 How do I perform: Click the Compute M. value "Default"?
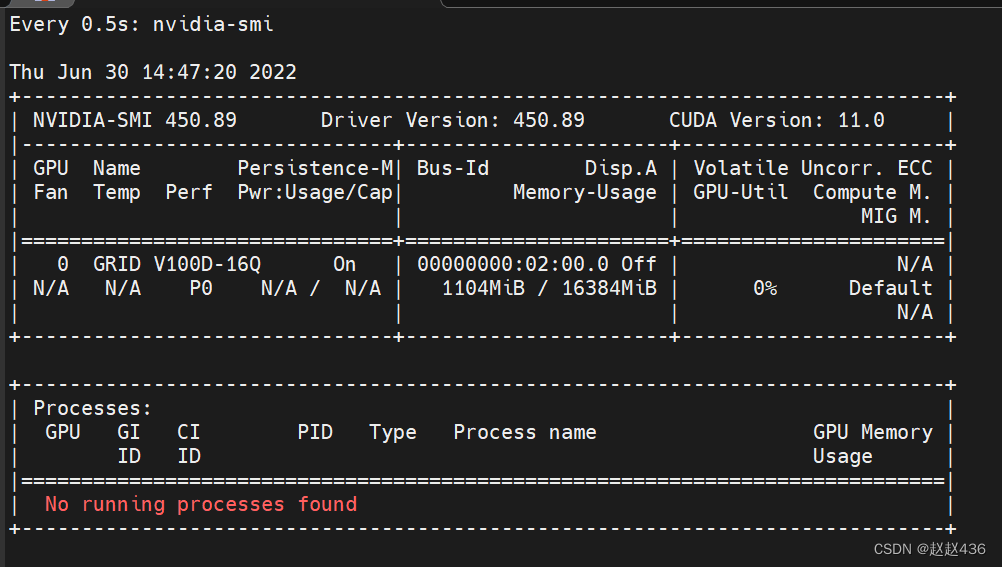(x=890, y=288)
